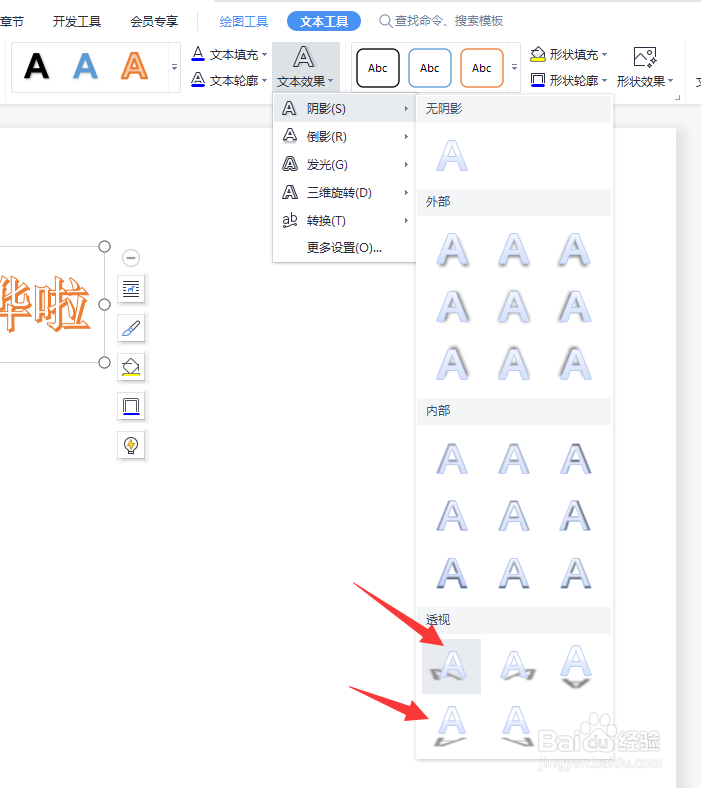
Task: Open the 三维旋转(D) submenu
Action: (x=345, y=192)
